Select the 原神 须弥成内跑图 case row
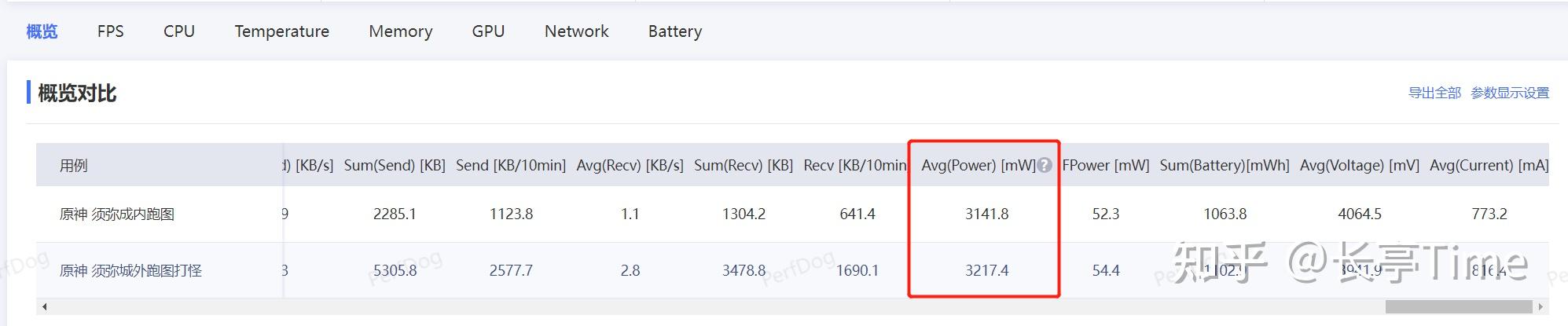 (117, 214)
